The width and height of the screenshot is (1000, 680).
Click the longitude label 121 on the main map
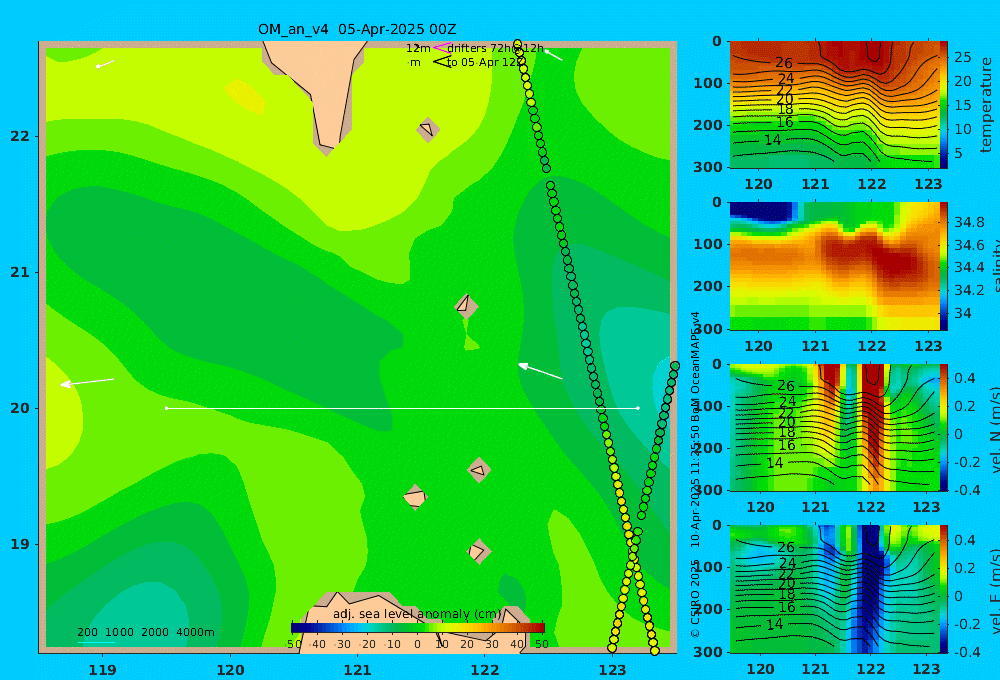pyautogui.click(x=358, y=670)
